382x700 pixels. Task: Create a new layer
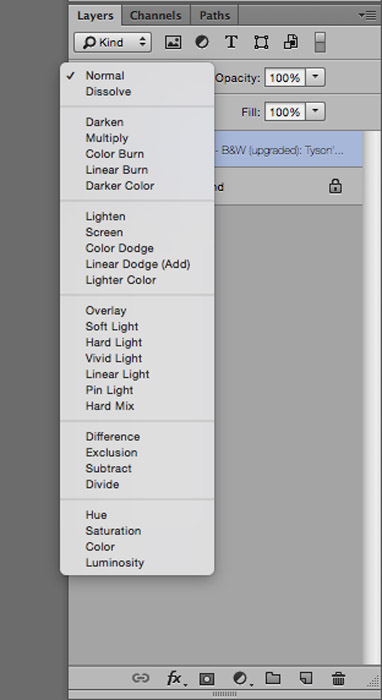[x=305, y=679]
